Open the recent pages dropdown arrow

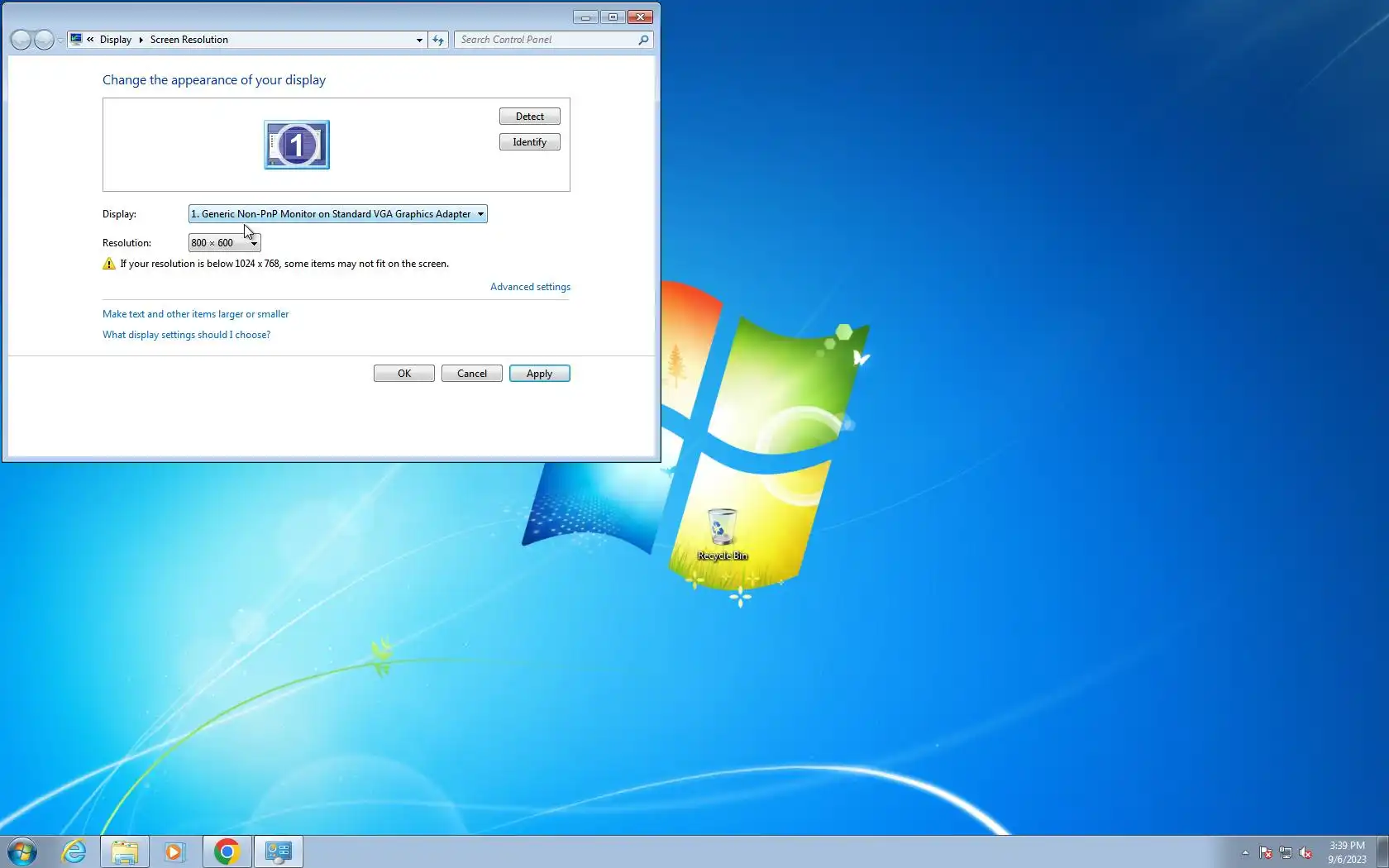(60, 41)
